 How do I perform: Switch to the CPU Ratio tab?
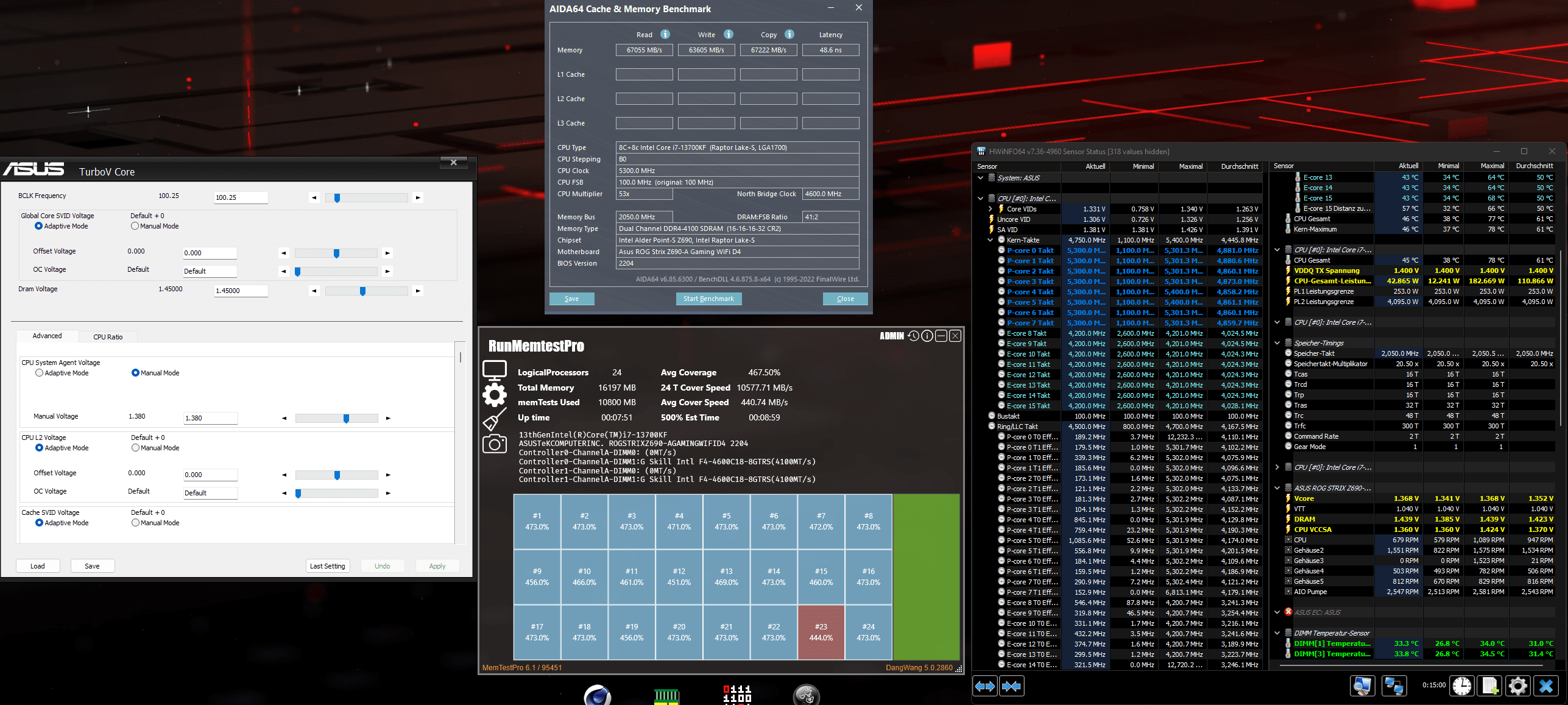coord(108,337)
